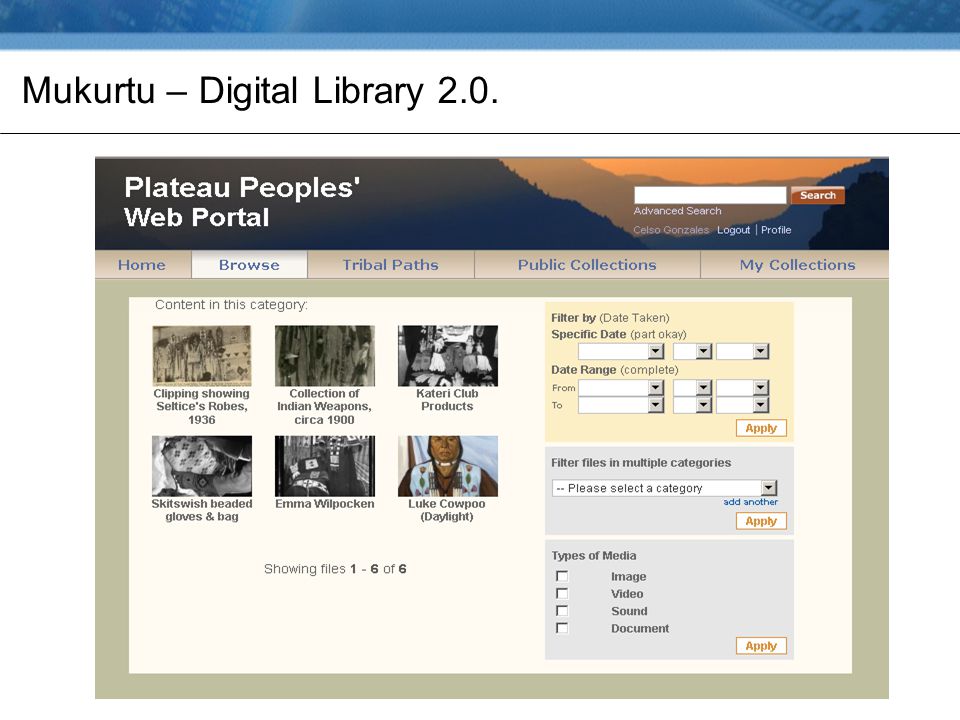
Task: Switch to the Browse tab
Action: (x=249, y=264)
